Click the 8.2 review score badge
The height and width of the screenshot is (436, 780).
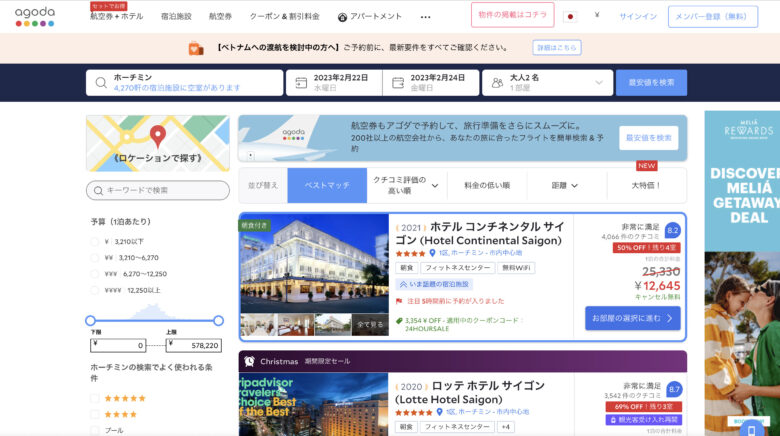click(673, 230)
